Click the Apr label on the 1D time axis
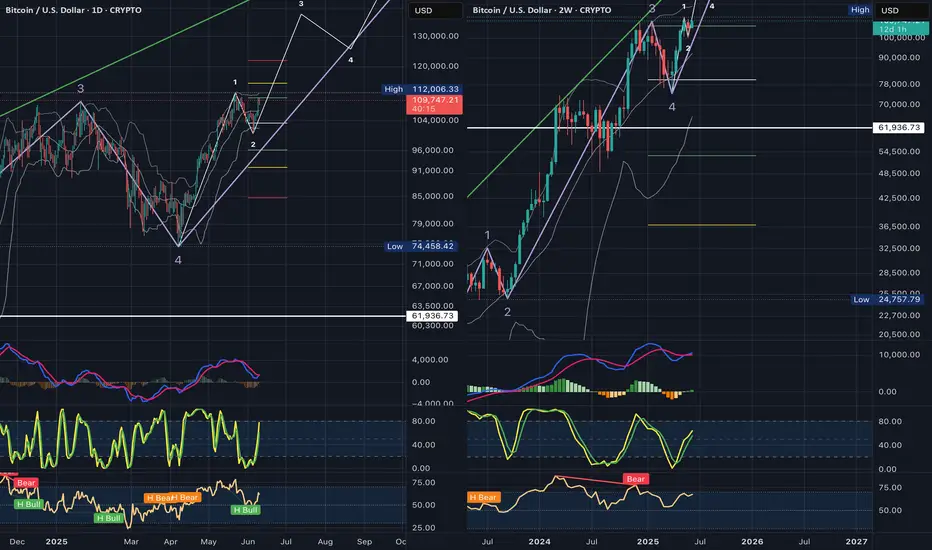This screenshot has width=932, height=550. (171, 542)
